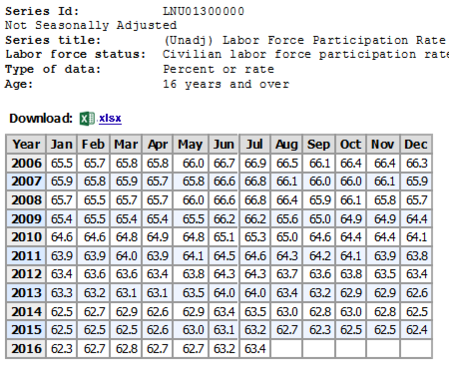
Task: Select the Oct column header
Action: click(x=351, y=144)
